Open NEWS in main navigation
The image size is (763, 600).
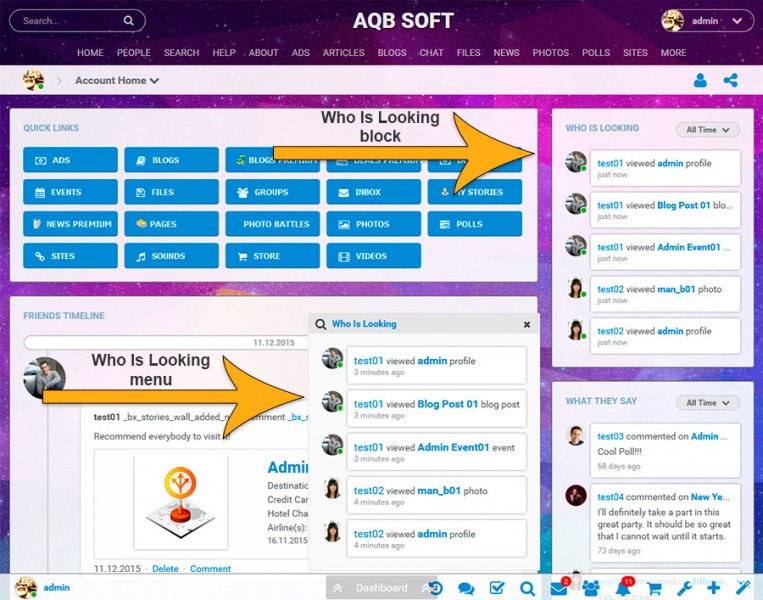(x=506, y=53)
